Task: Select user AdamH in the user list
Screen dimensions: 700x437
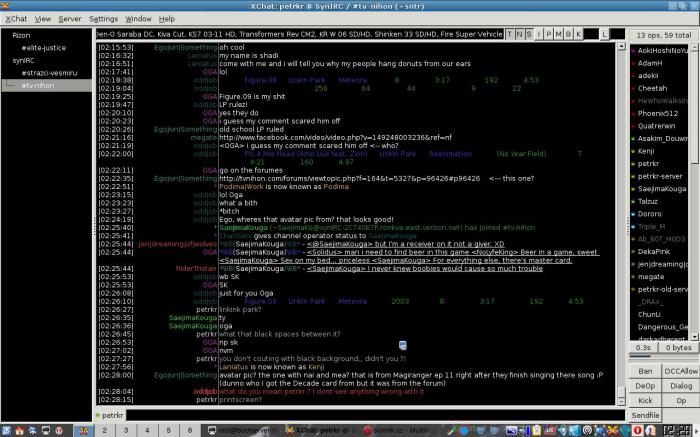Action: click(x=650, y=63)
